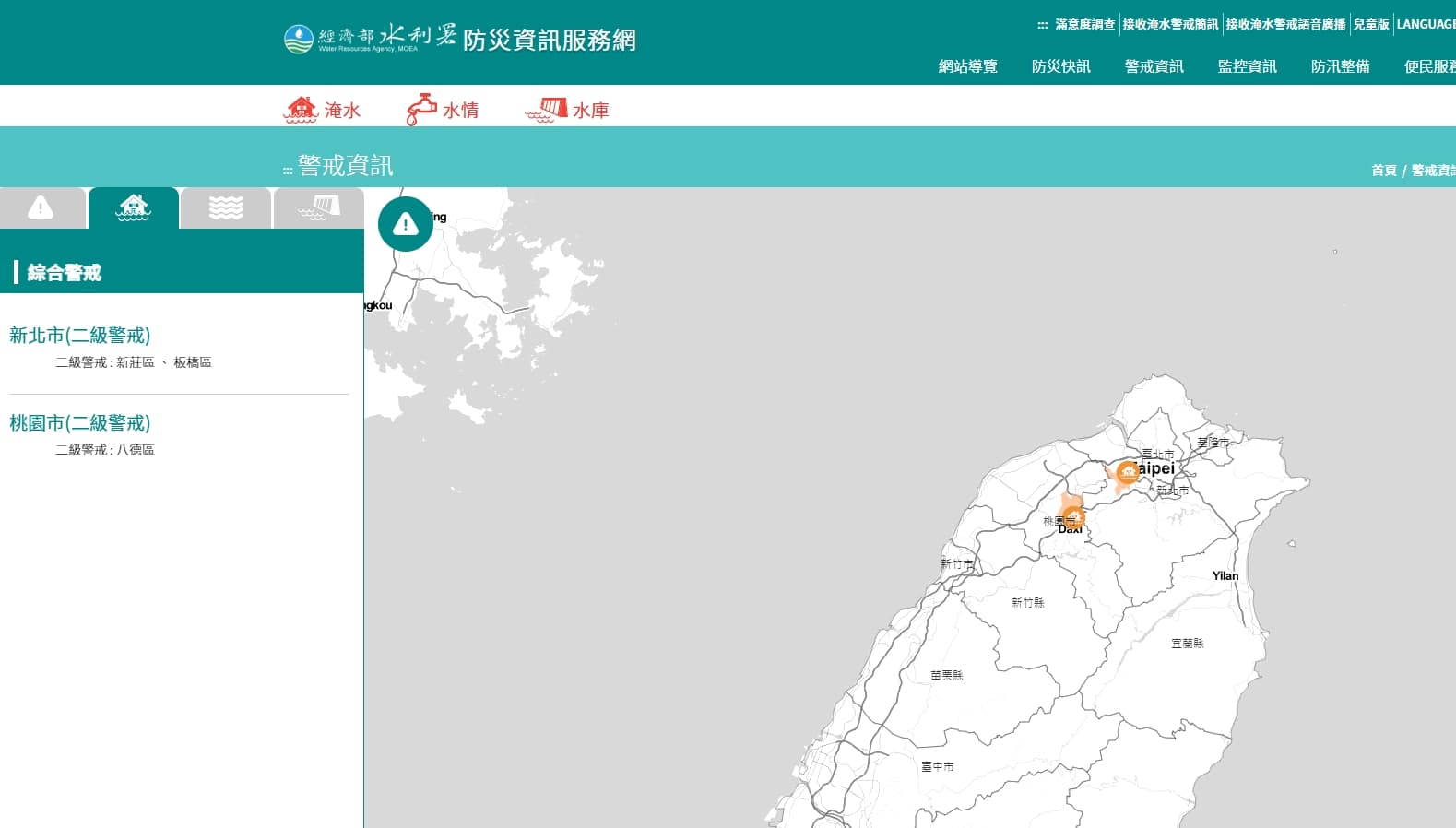The height and width of the screenshot is (828, 1456).
Task: Click the 臺中市 label on the map
Action: pyautogui.click(x=938, y=767)
